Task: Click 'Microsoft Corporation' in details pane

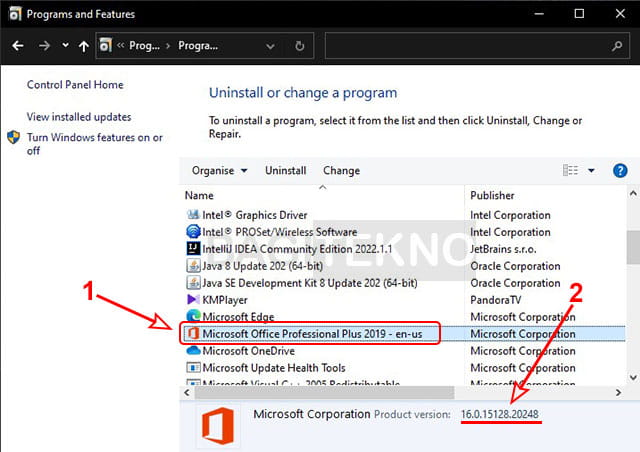Action: (x=312, y=414)
